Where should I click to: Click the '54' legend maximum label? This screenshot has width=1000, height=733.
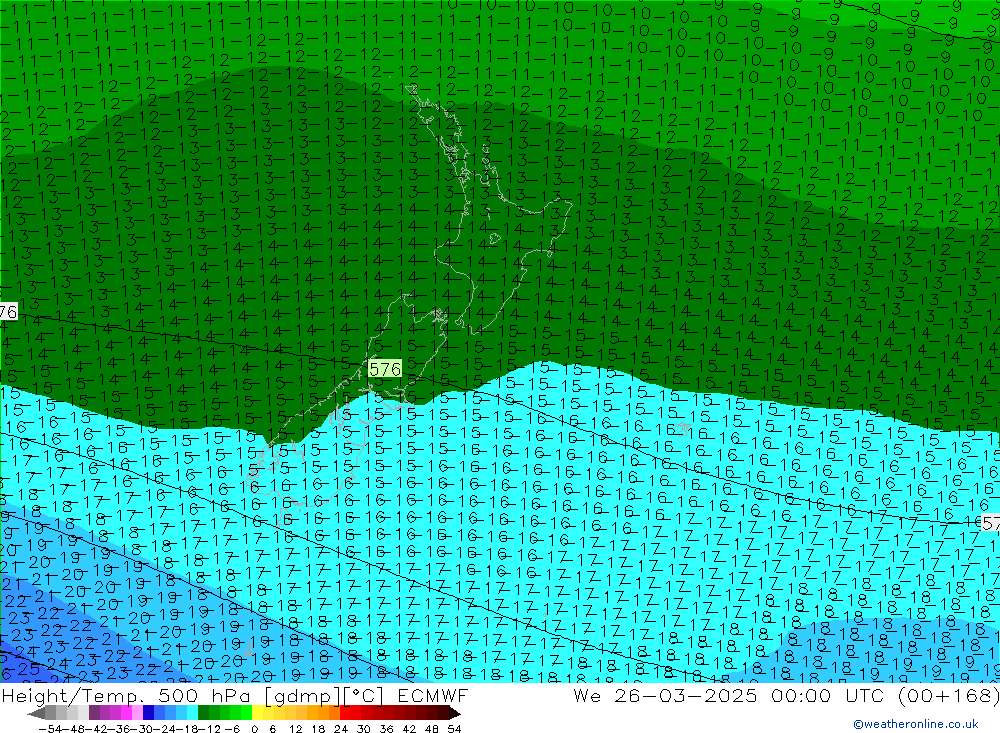454,728
